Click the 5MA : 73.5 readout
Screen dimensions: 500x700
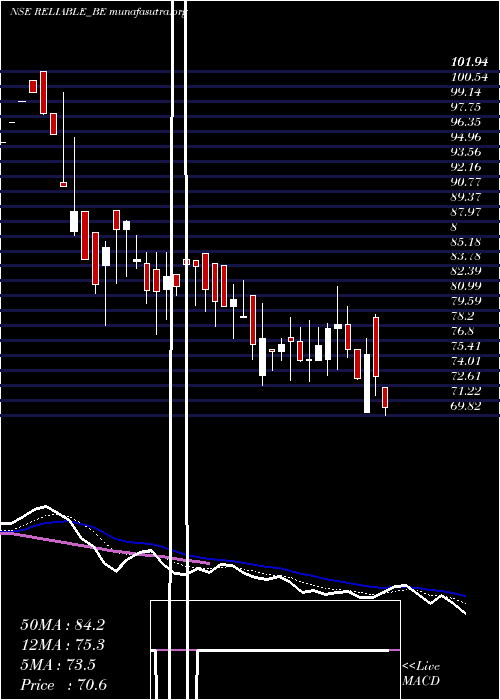(x=58, y=665)
